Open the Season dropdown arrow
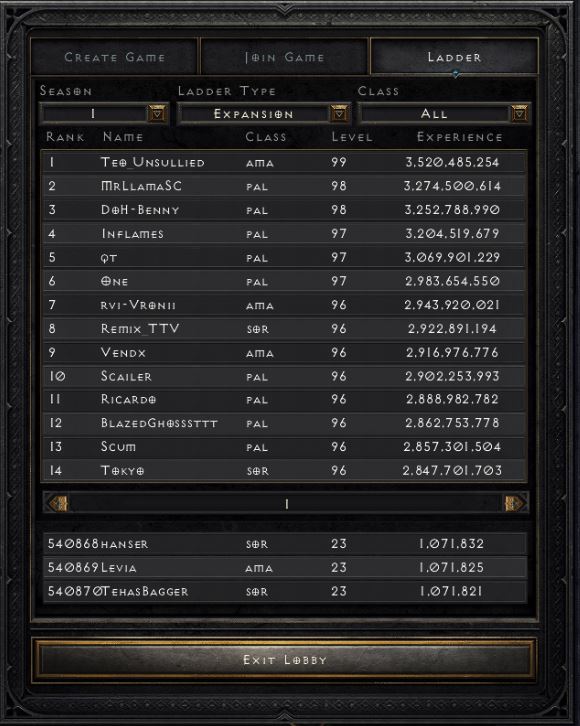 pos(157,113)
